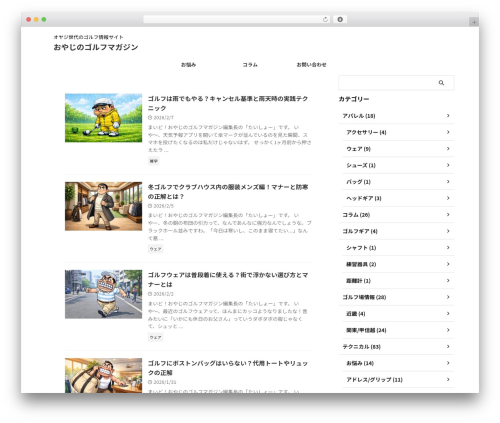The image size is (500, 423).
Task: Click ウェア tag under winter clubhouse article
Action: (x=155, y=249)
